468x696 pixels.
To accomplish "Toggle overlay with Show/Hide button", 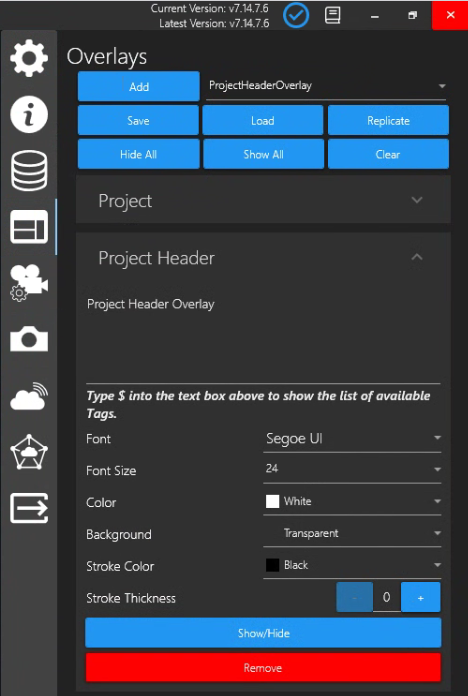I will pyautogui.click(x=263, y=633).
